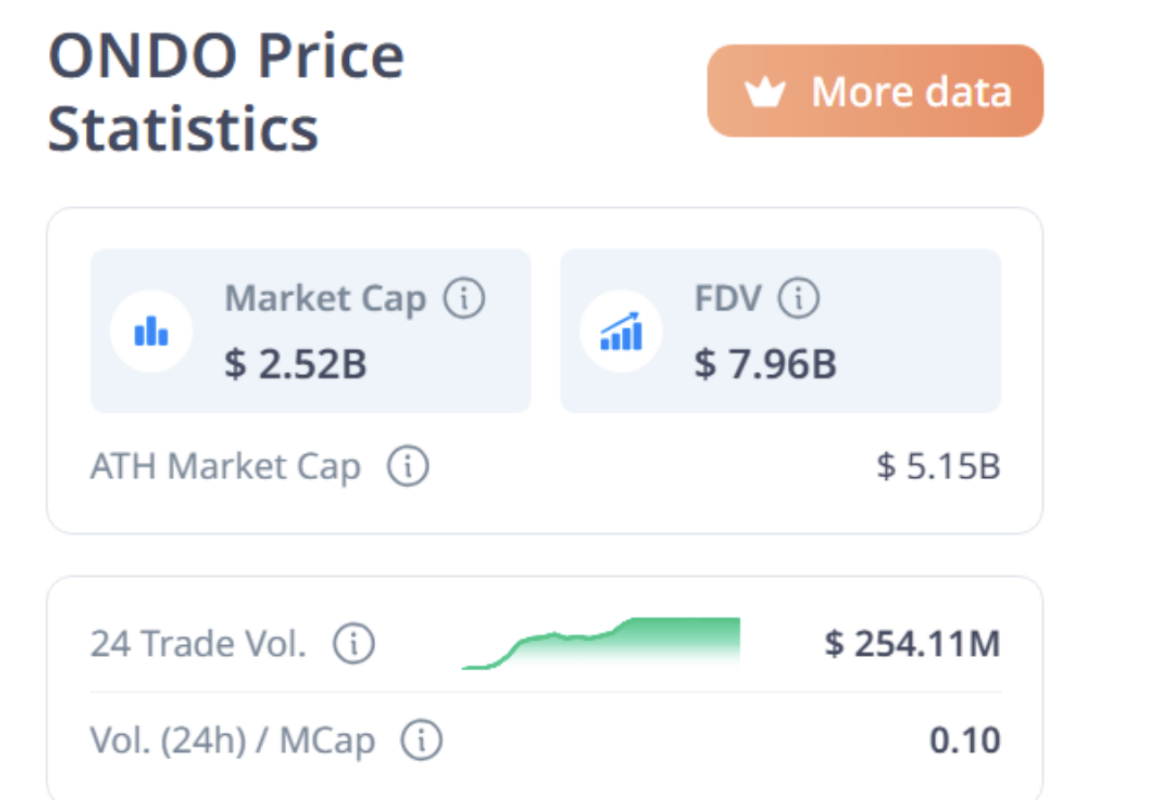Click the ATH Market Cap label
Screen dimensions: 1174x800
pos(225,466)
